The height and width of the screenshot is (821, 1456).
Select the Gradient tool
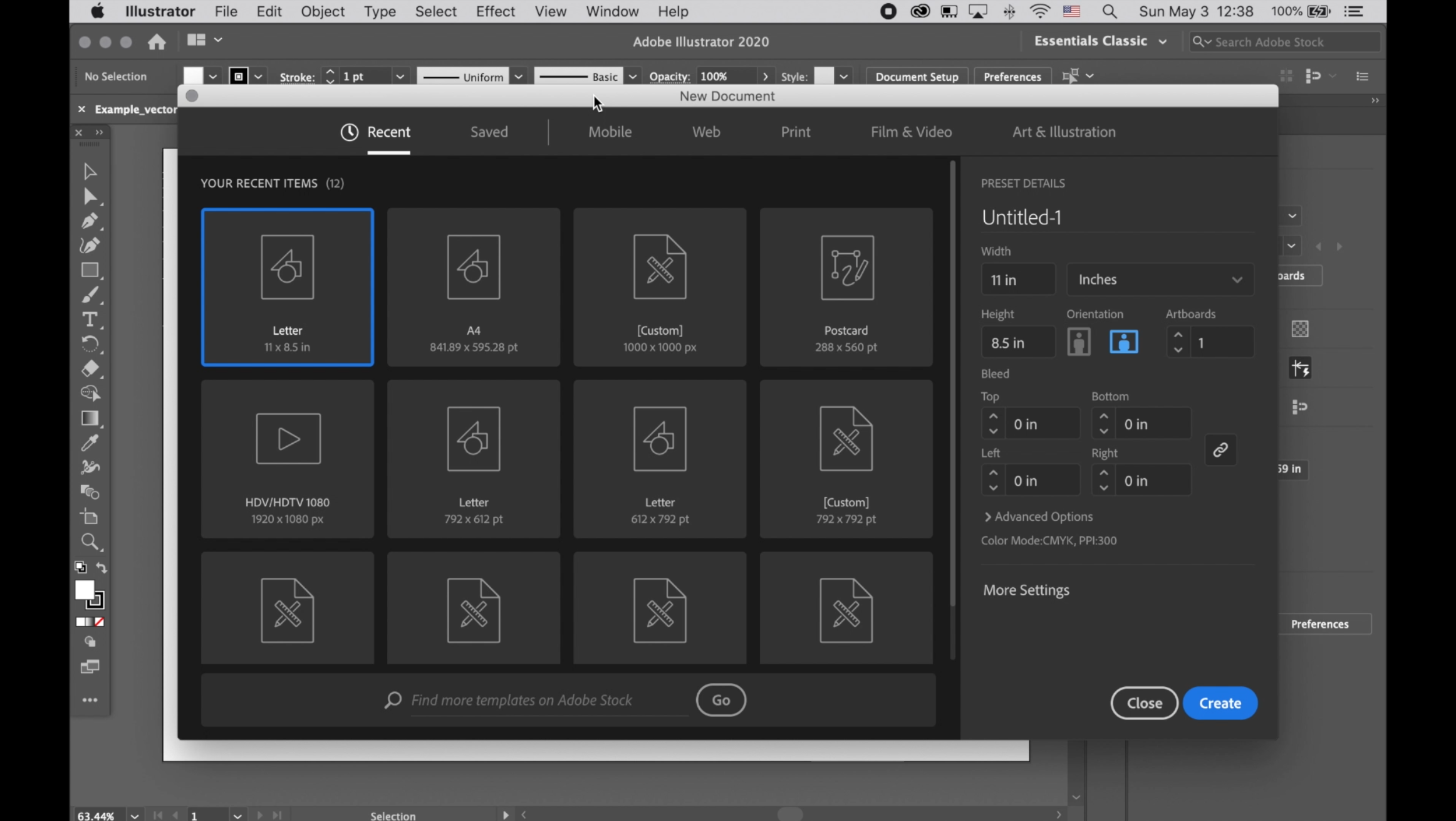[89, 418]
